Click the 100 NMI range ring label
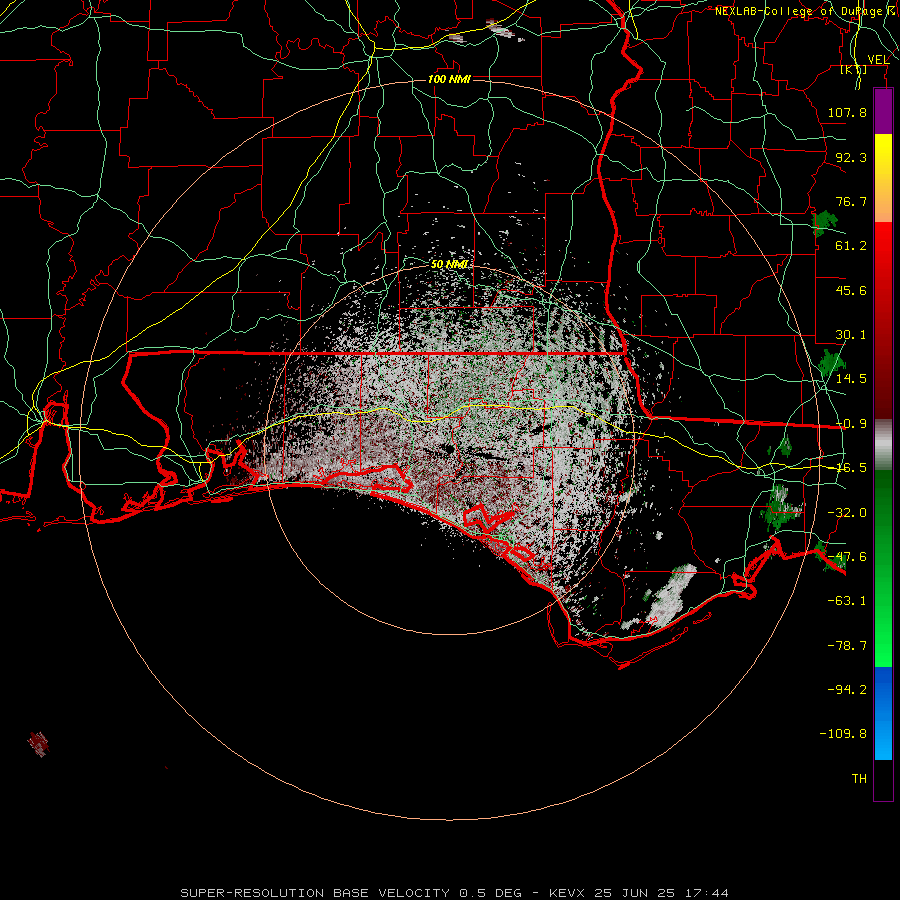 pos(449,79)
